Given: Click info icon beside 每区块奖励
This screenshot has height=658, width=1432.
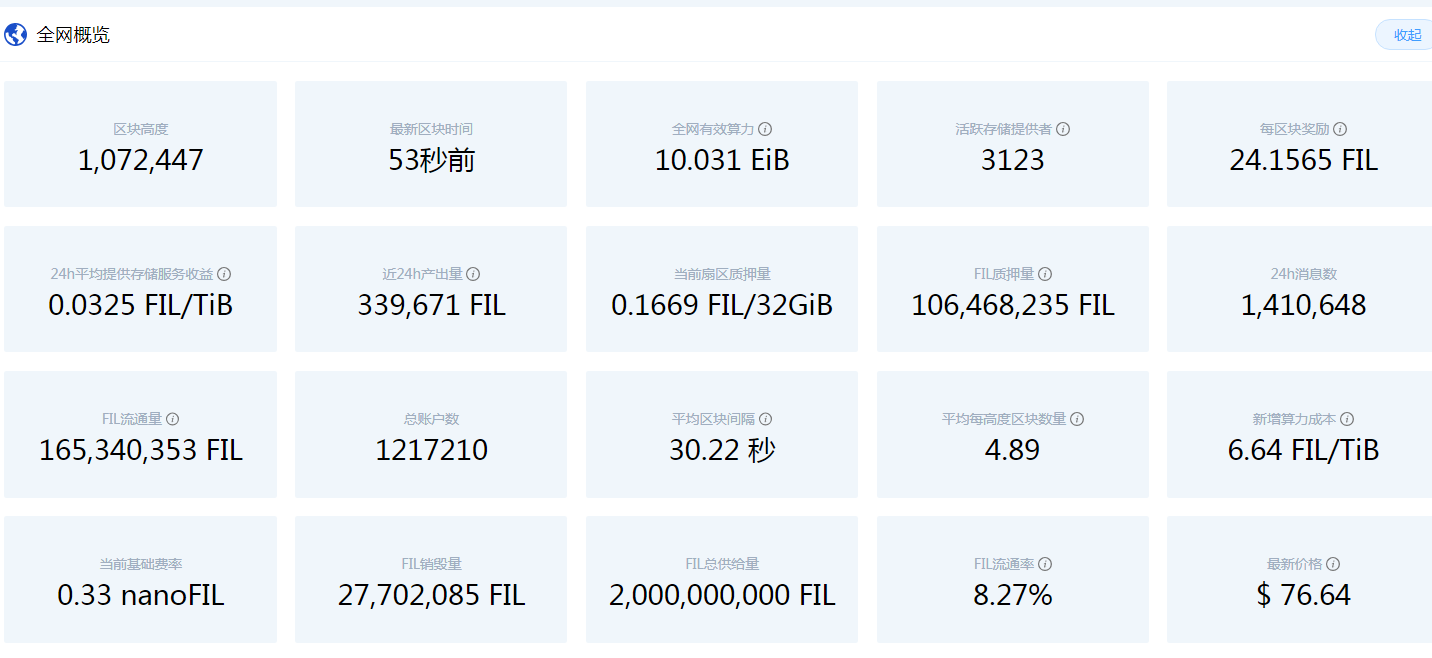Looking at the screenshot, I should tap(1340, 129).
